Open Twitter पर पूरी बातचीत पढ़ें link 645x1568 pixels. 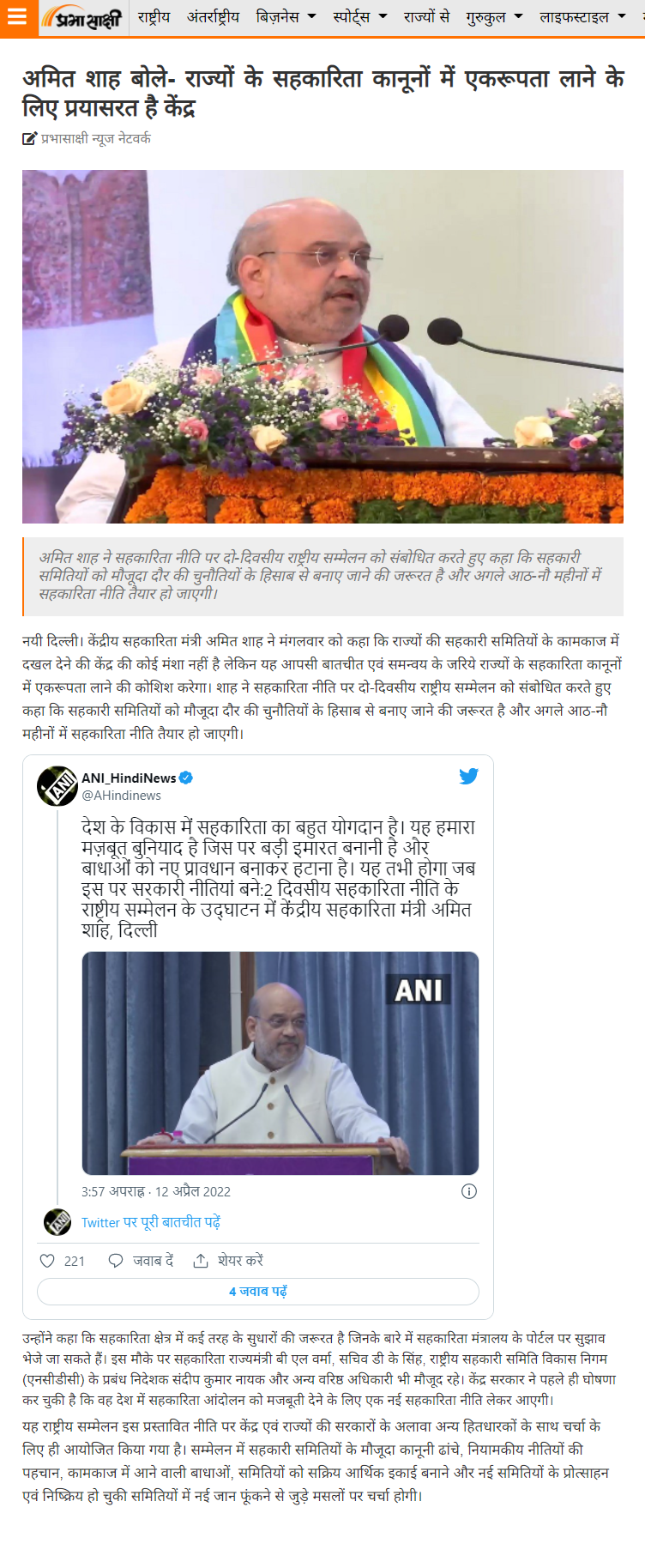[151, 1222]
